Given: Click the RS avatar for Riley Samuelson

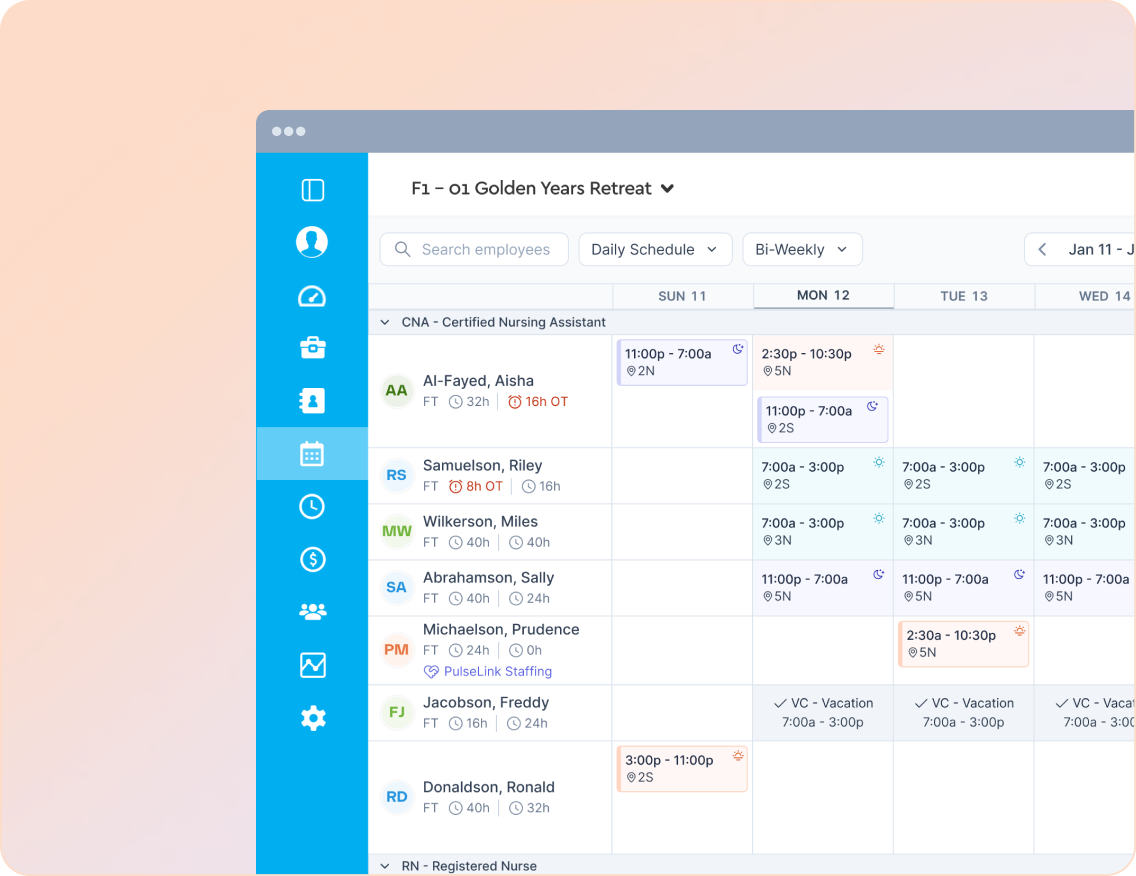Looking at the screenshot, I should 396,475.
